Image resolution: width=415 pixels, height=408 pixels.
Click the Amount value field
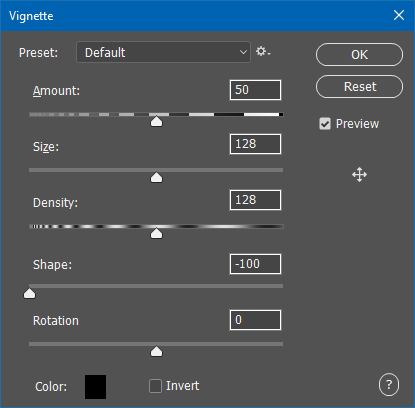255,90
